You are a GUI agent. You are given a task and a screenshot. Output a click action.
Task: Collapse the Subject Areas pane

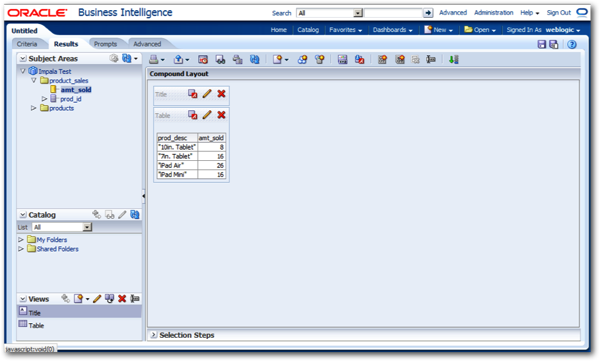coord(23,59)
